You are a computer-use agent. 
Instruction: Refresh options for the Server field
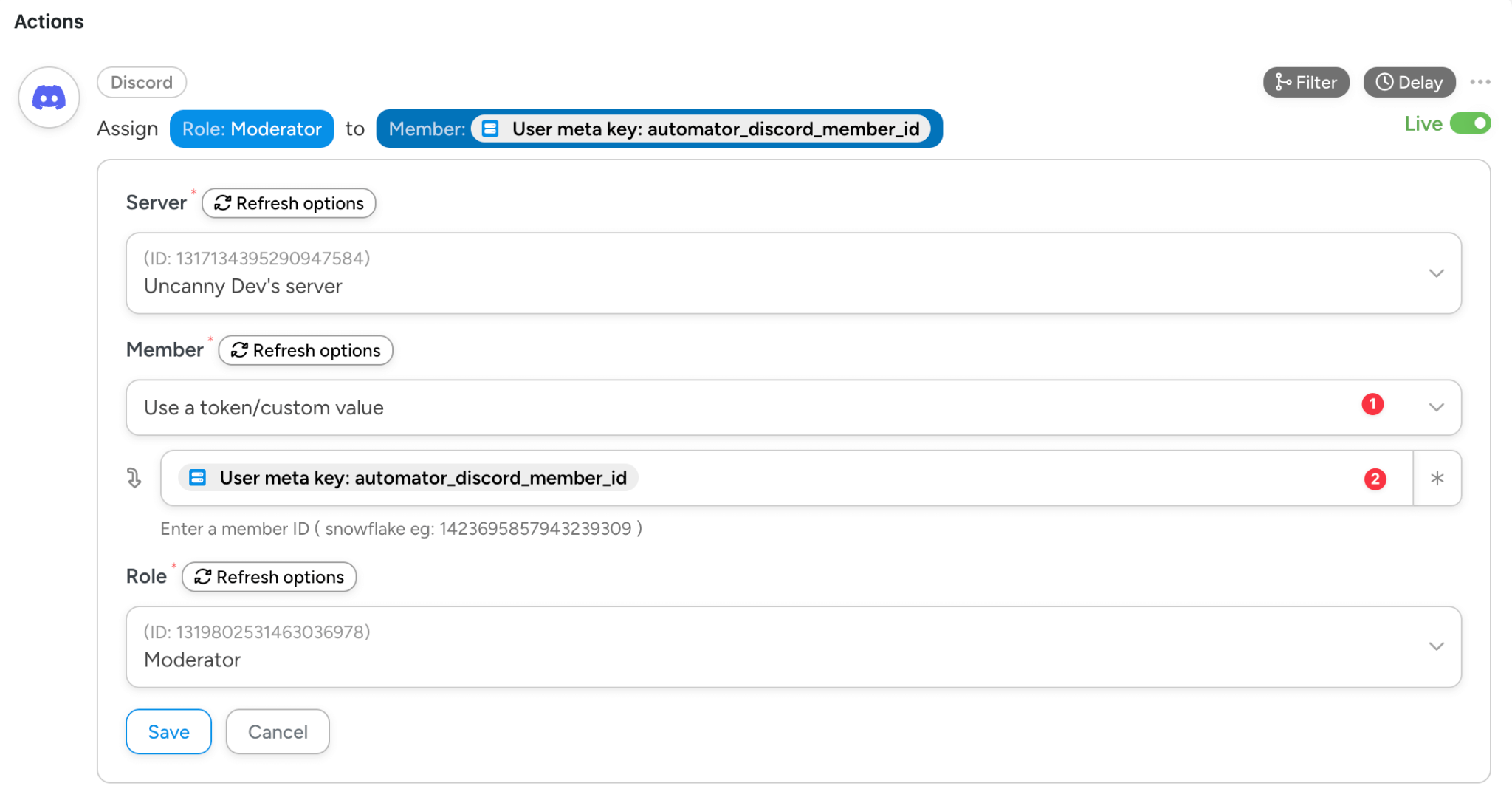pyautogui.click(x=289, y=203)
